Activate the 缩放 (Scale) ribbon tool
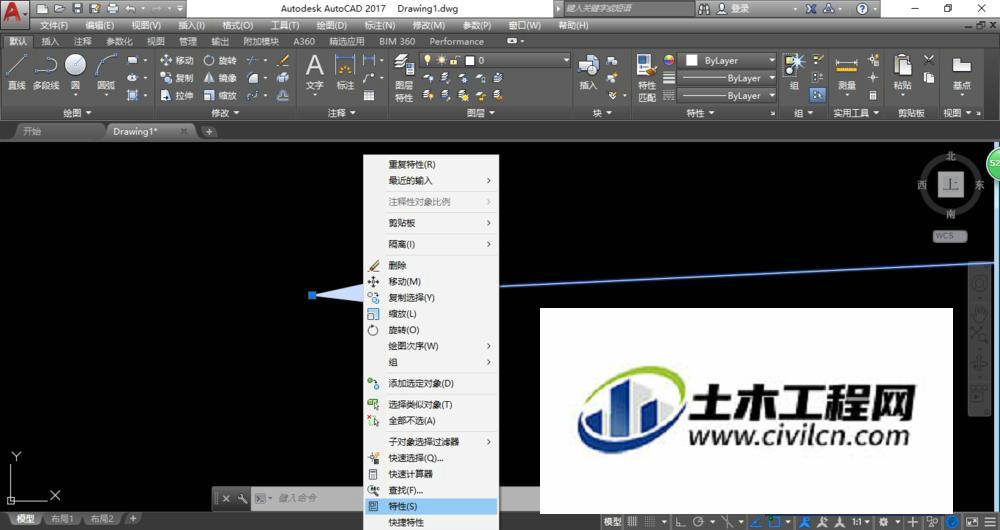The width and height of the screenshot is (1000, 530). (220, 95)
